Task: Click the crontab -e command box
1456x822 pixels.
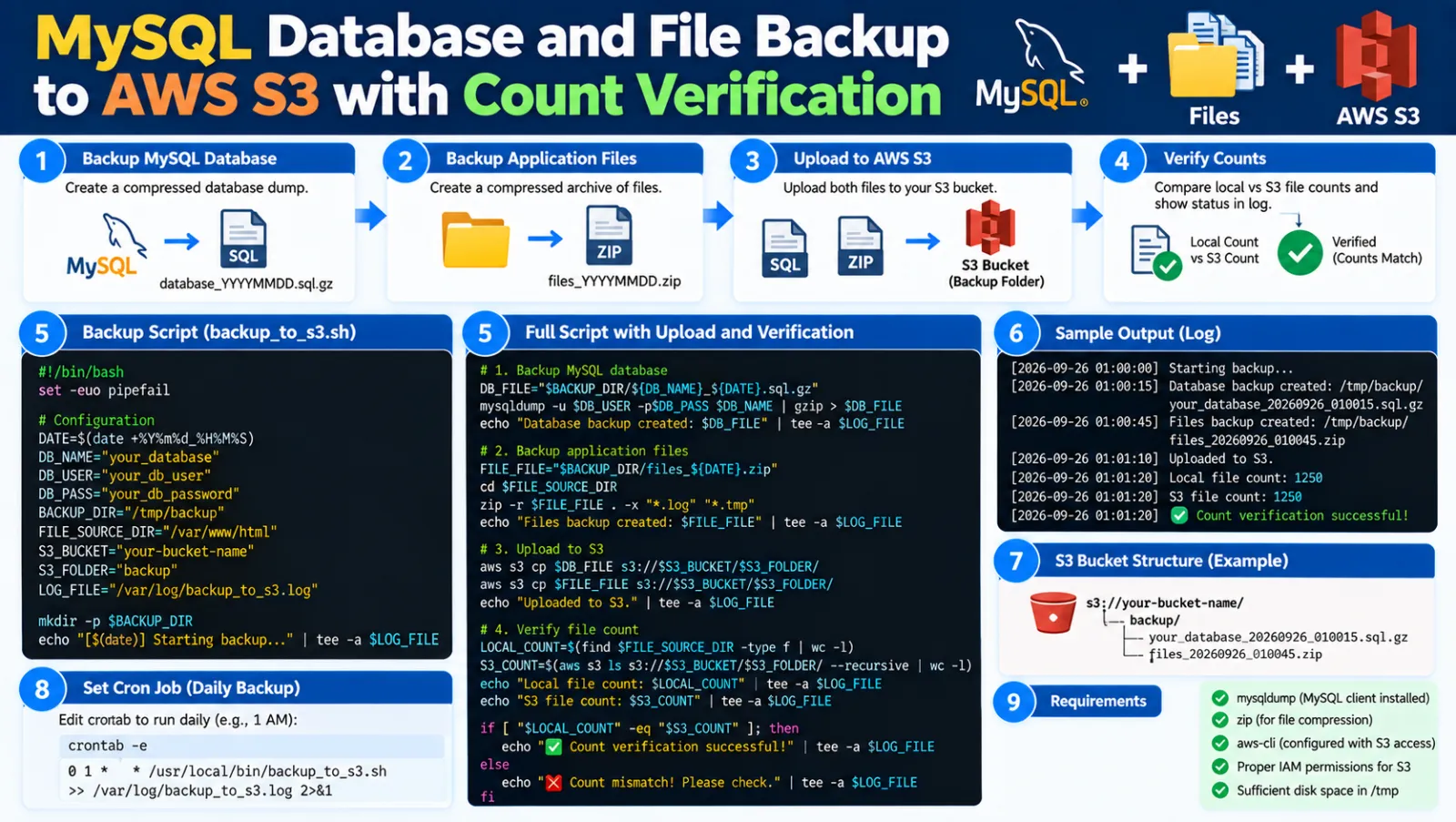Action: point(253,746)
